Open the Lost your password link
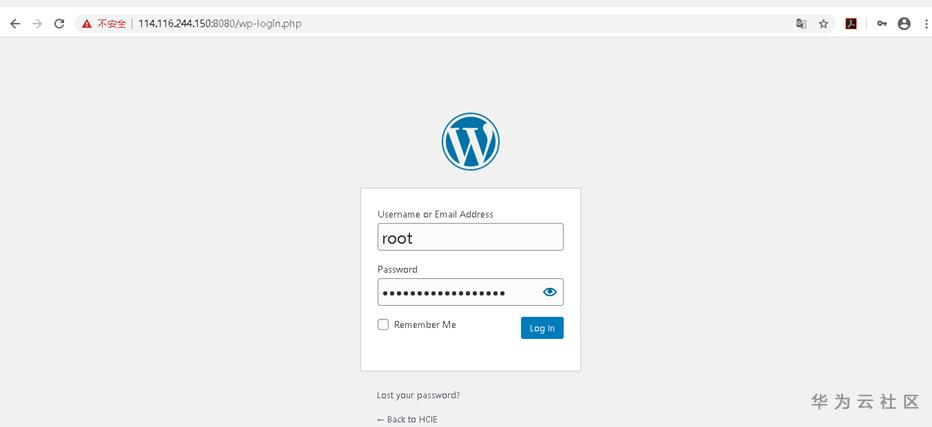 click(418, 395)
